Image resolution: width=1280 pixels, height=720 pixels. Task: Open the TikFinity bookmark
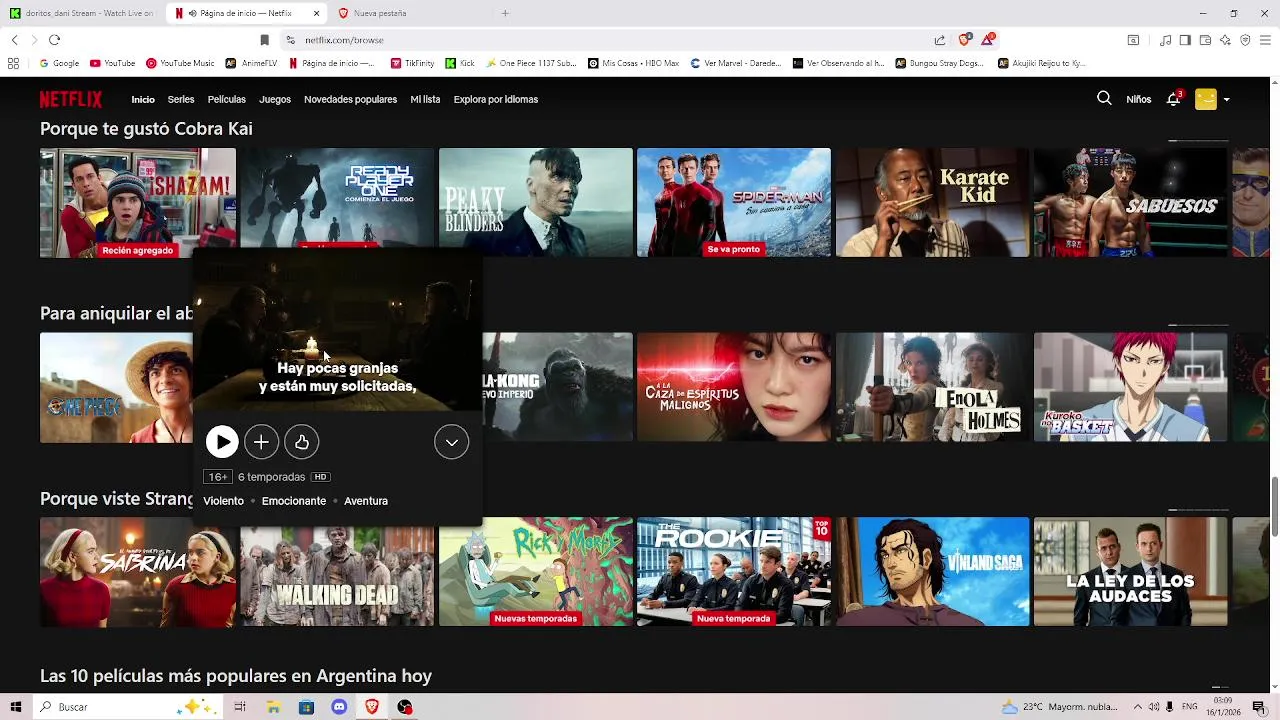[412, 63]
